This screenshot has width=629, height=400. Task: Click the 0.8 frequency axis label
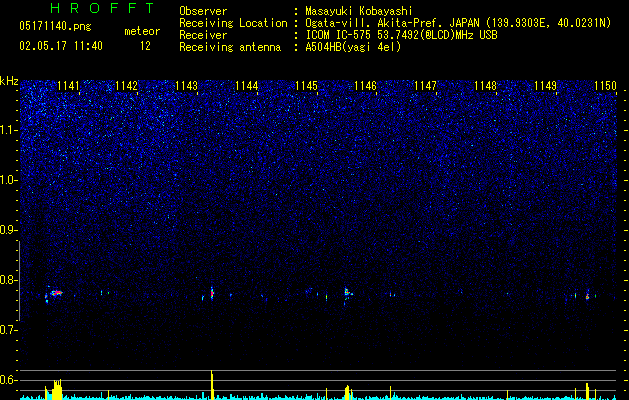click(x=8, y=280)
